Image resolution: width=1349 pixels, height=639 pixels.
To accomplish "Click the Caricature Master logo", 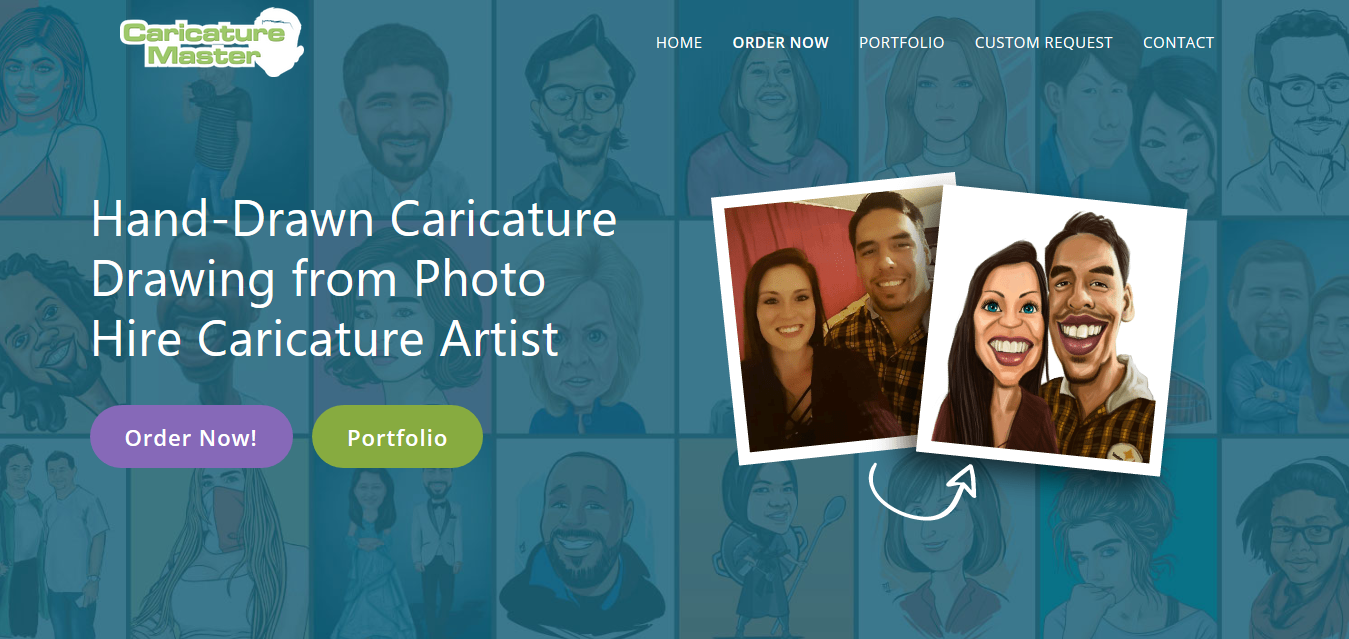I will coord(212,43).
